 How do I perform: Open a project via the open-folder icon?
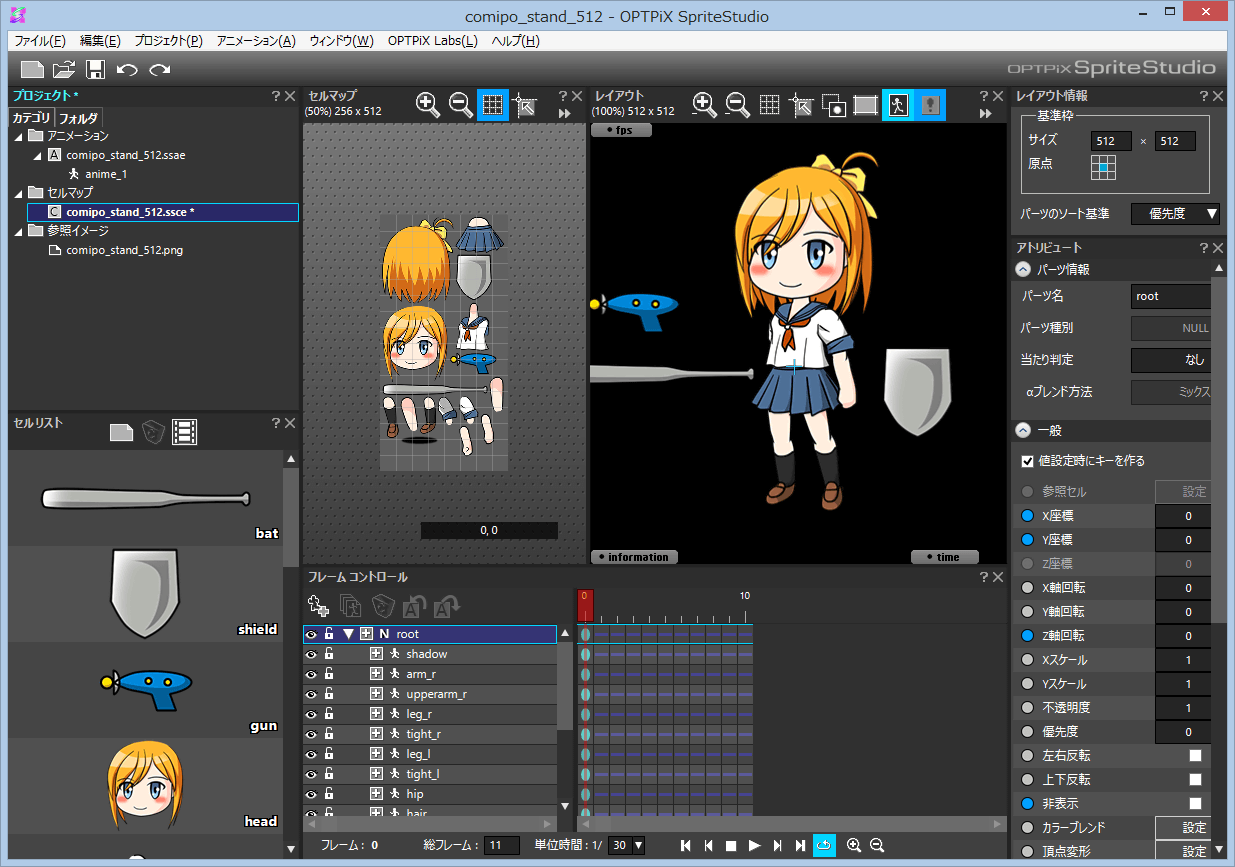(64, 69)
